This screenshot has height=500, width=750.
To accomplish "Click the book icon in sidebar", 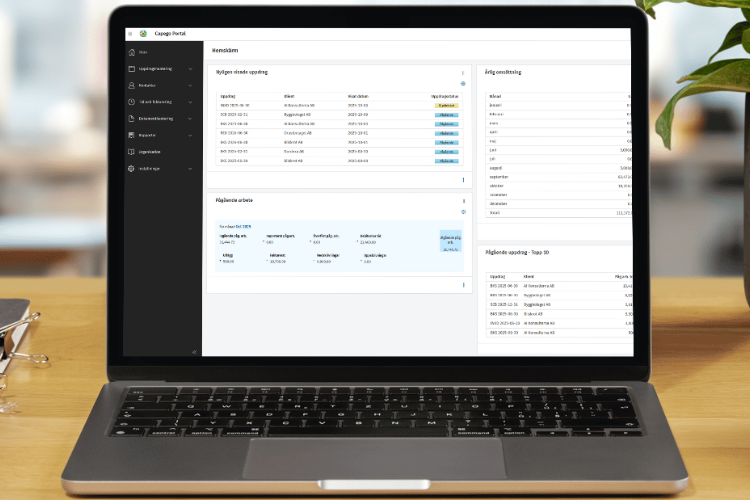I will point(132,152).
